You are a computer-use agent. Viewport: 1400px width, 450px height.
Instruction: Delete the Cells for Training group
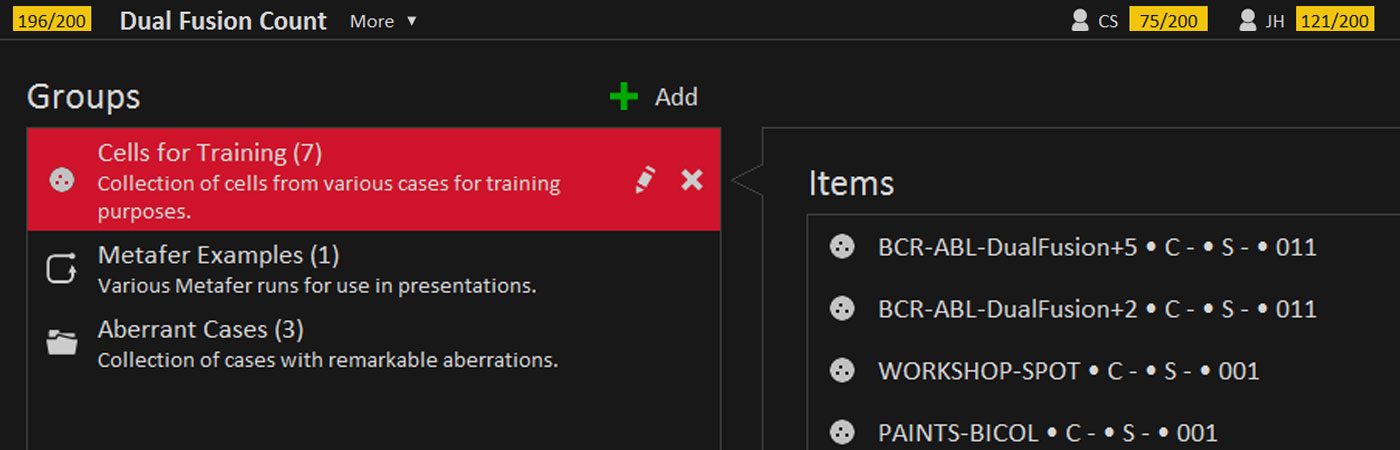692,180
